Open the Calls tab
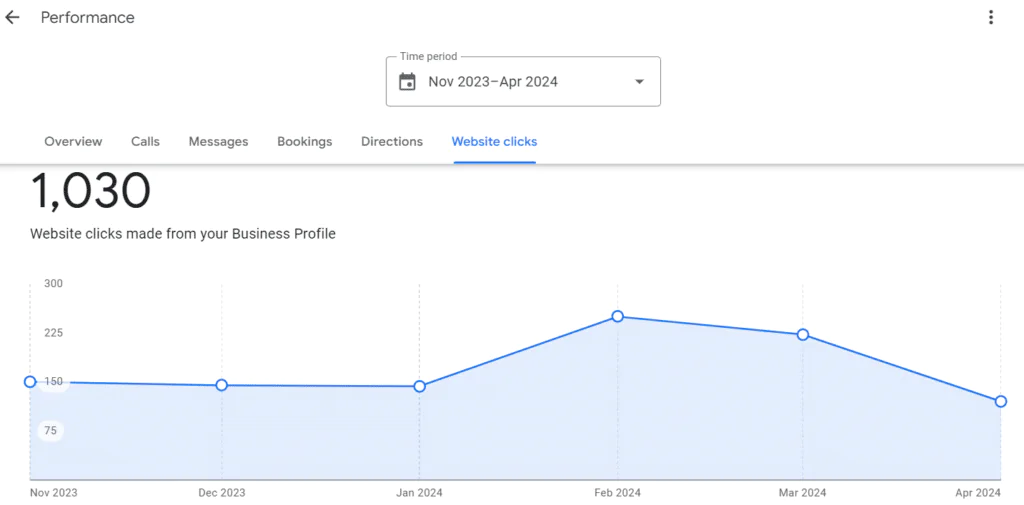1024x505 pixels. 145,142
